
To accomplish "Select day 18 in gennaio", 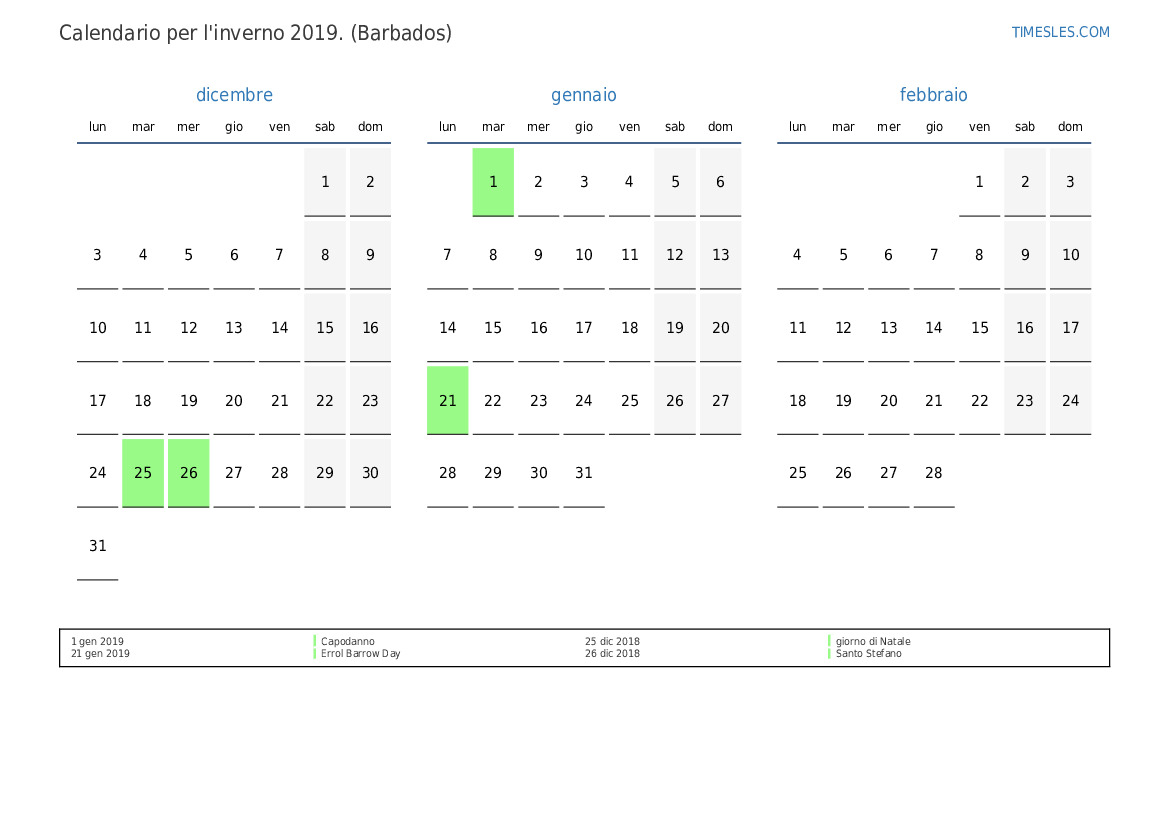I will pyautogui.click(x=629, y=328).
